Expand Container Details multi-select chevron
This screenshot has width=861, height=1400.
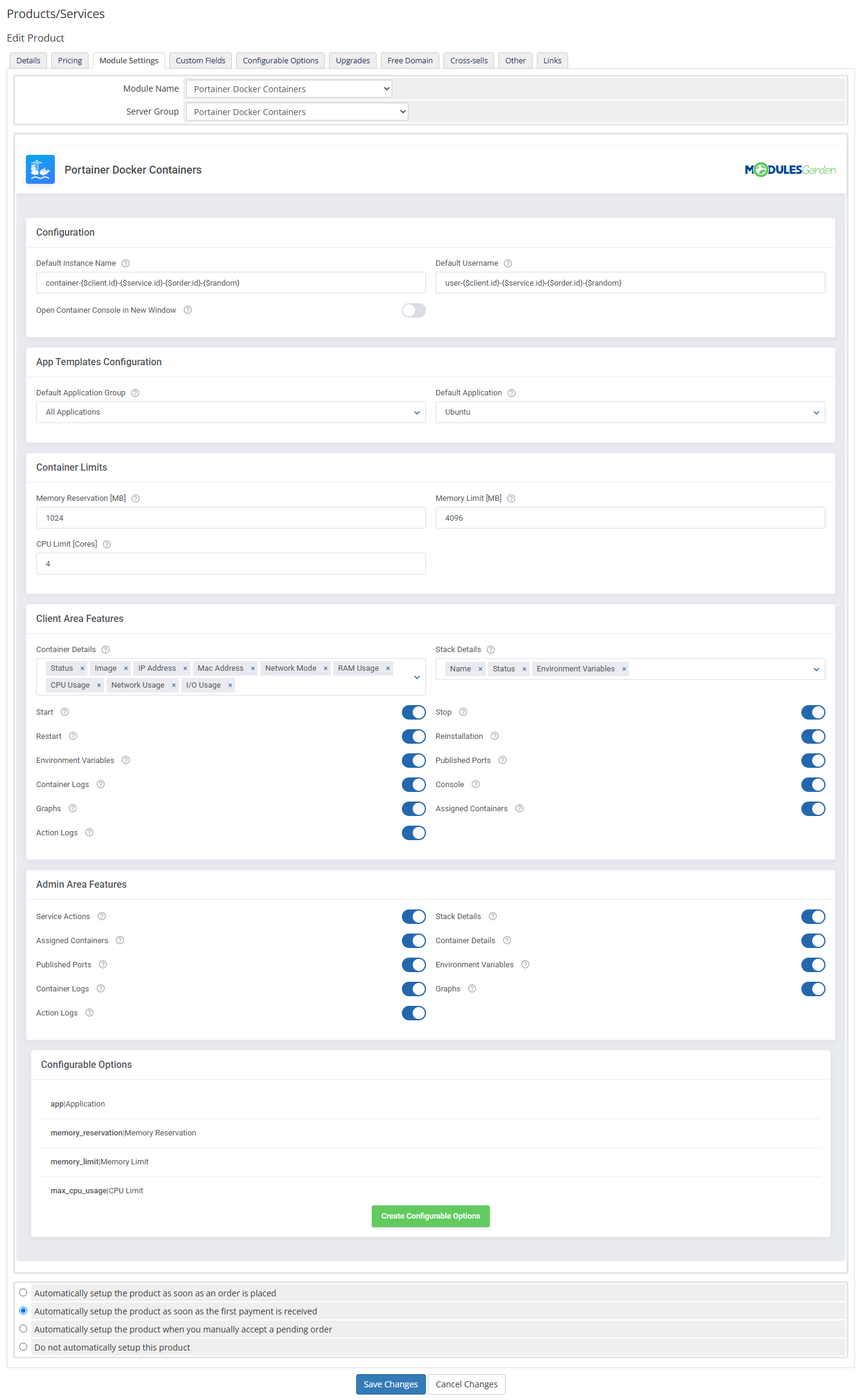pos(417,677)
